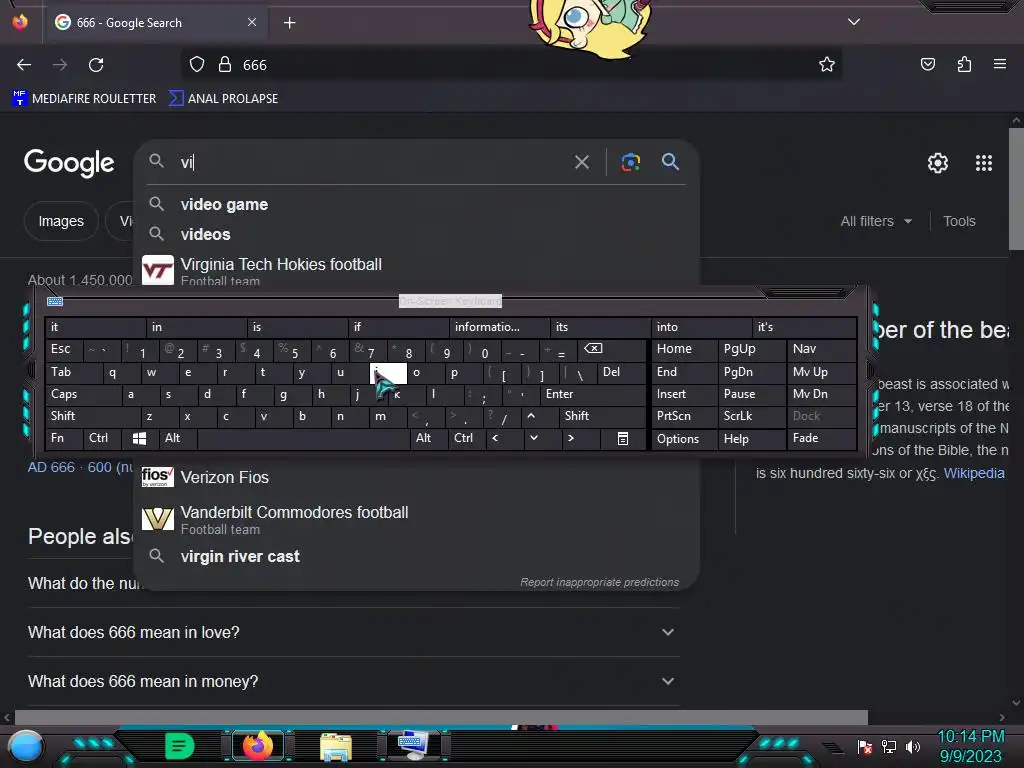Open the Wikipedia link in knowledge panel

tap(974, 473)
